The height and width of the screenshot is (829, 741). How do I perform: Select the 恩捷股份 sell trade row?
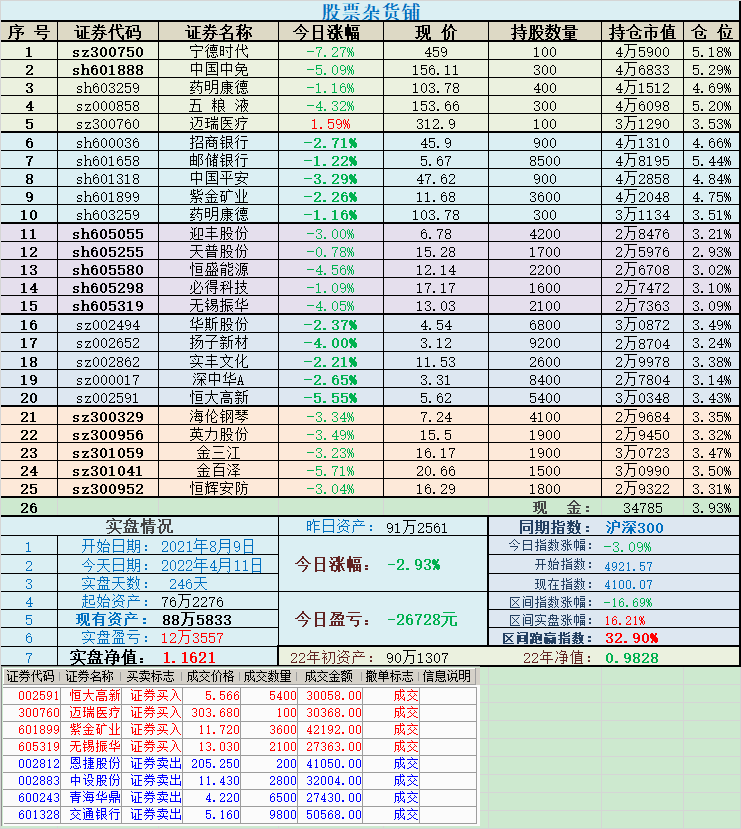[x=240, y=763]
